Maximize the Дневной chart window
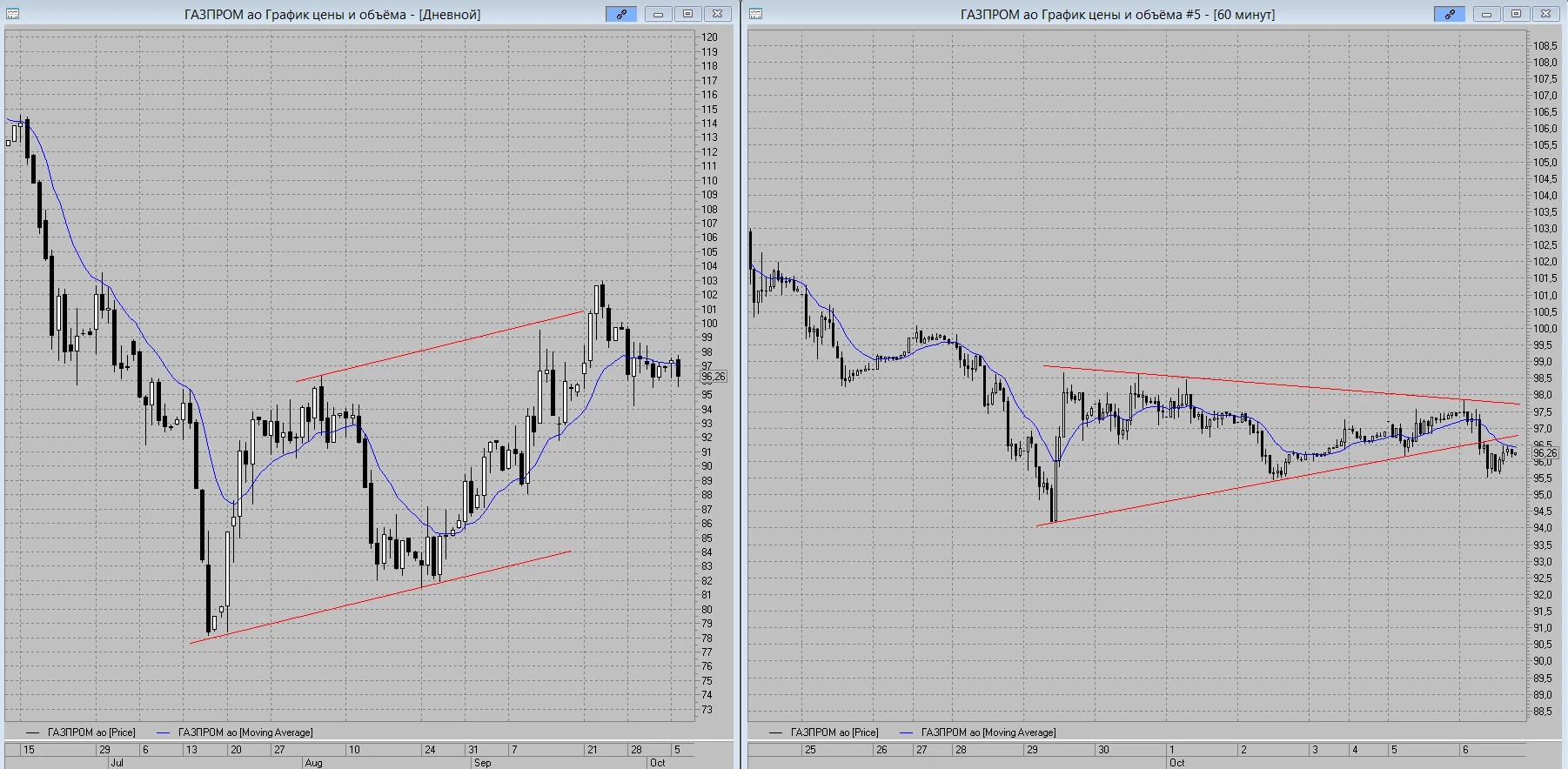 click(x=687, y=14)
